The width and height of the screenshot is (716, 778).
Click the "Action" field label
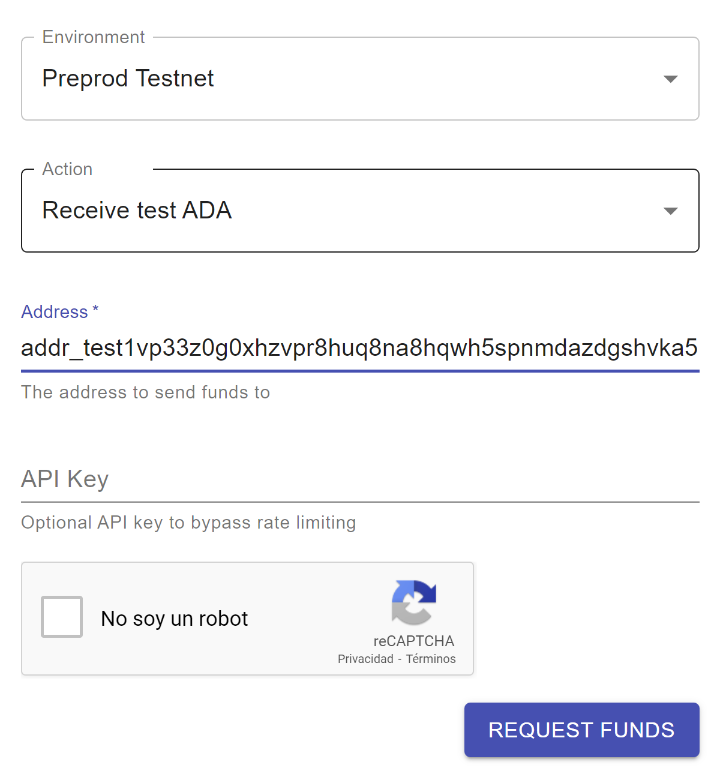click(x=67, y=169)
